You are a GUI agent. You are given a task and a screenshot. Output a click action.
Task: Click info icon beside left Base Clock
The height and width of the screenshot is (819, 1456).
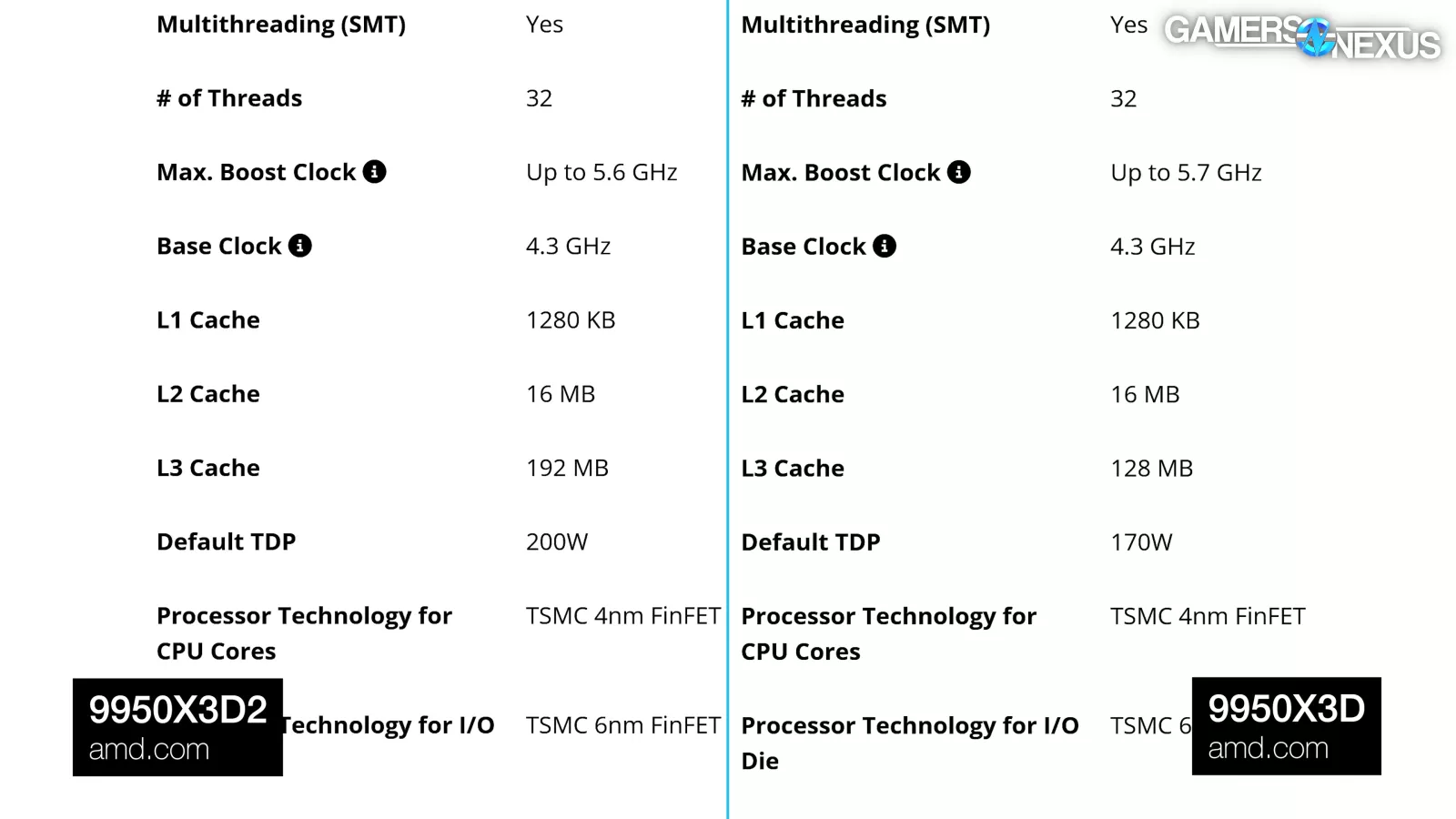[x=299, y=246]
